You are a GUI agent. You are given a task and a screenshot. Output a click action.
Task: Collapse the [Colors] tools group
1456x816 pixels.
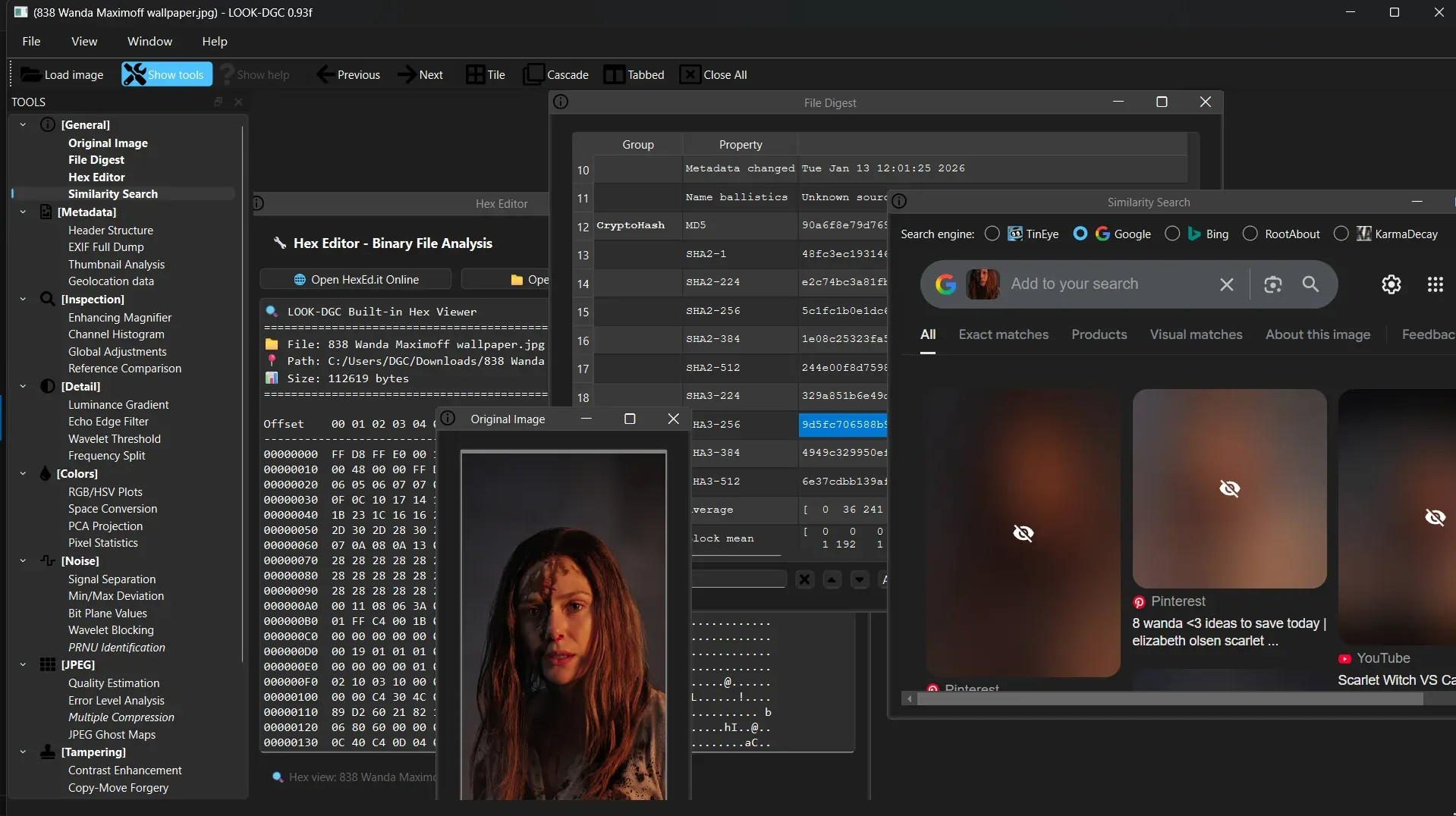23,474
